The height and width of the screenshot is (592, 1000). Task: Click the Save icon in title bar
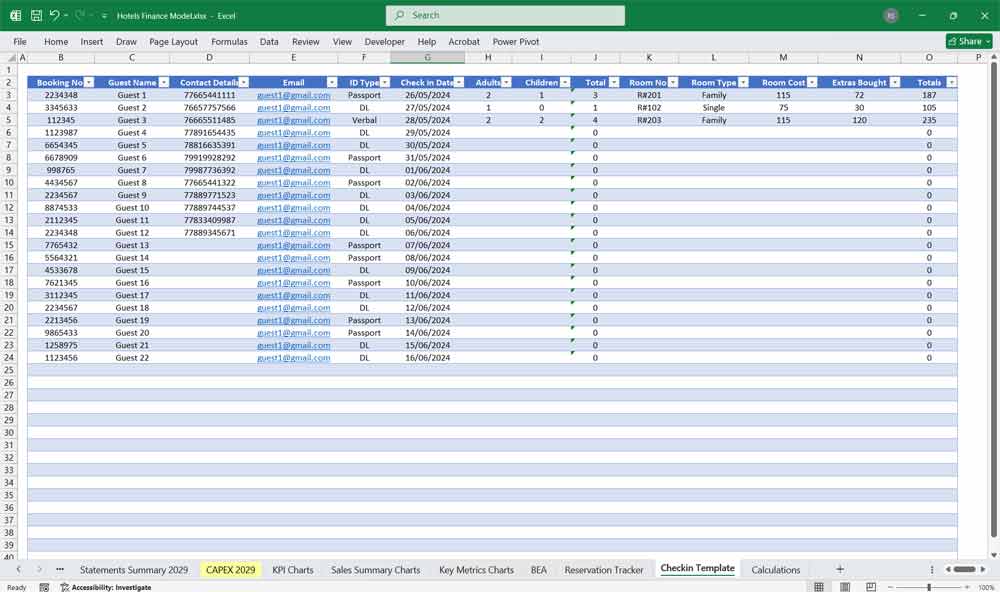(36, 16)
